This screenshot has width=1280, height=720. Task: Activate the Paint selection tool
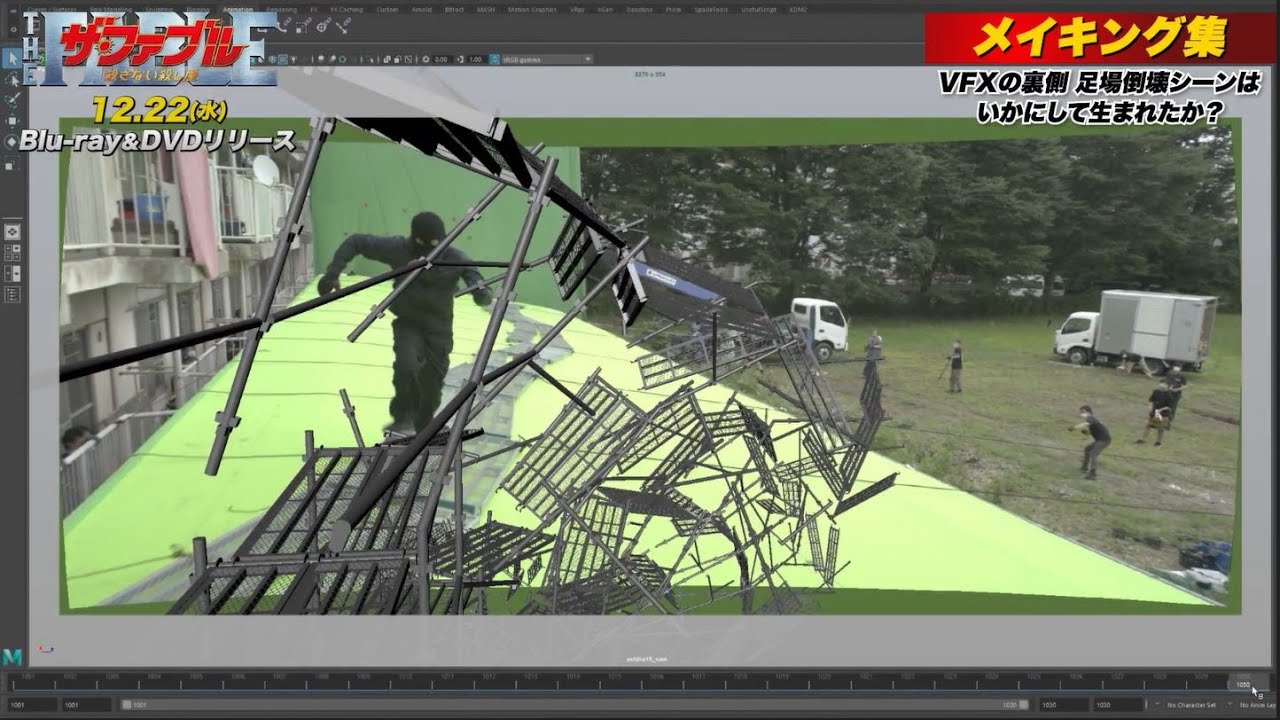click(13, 100)
